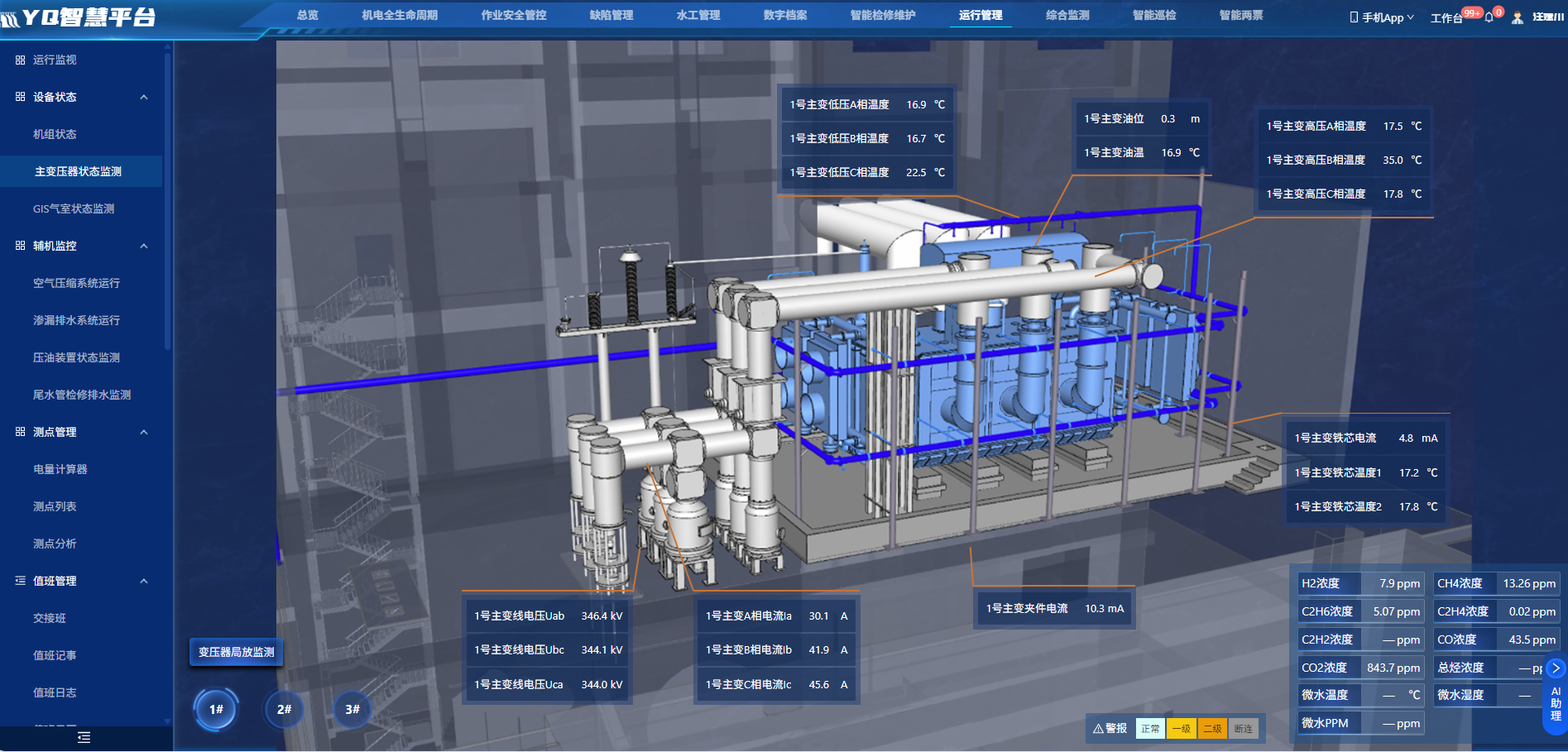Click the yellow 一级 alarm legend swatch

(x=1181, y=729)
